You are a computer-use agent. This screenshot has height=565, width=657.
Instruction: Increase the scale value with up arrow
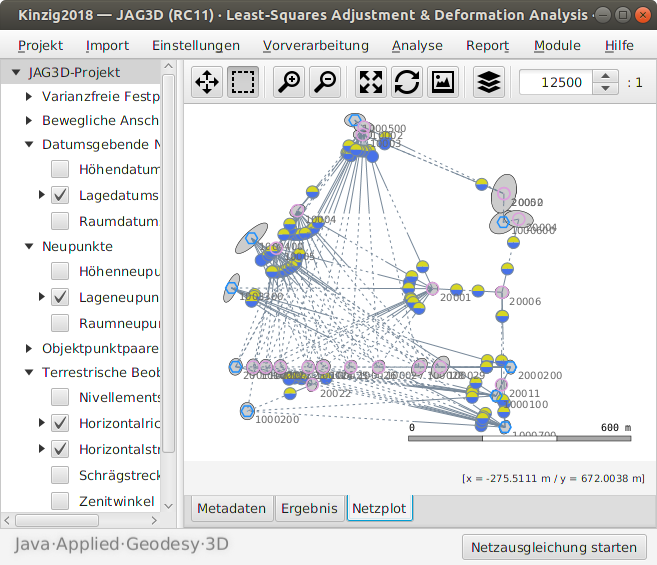pos(605,76)
